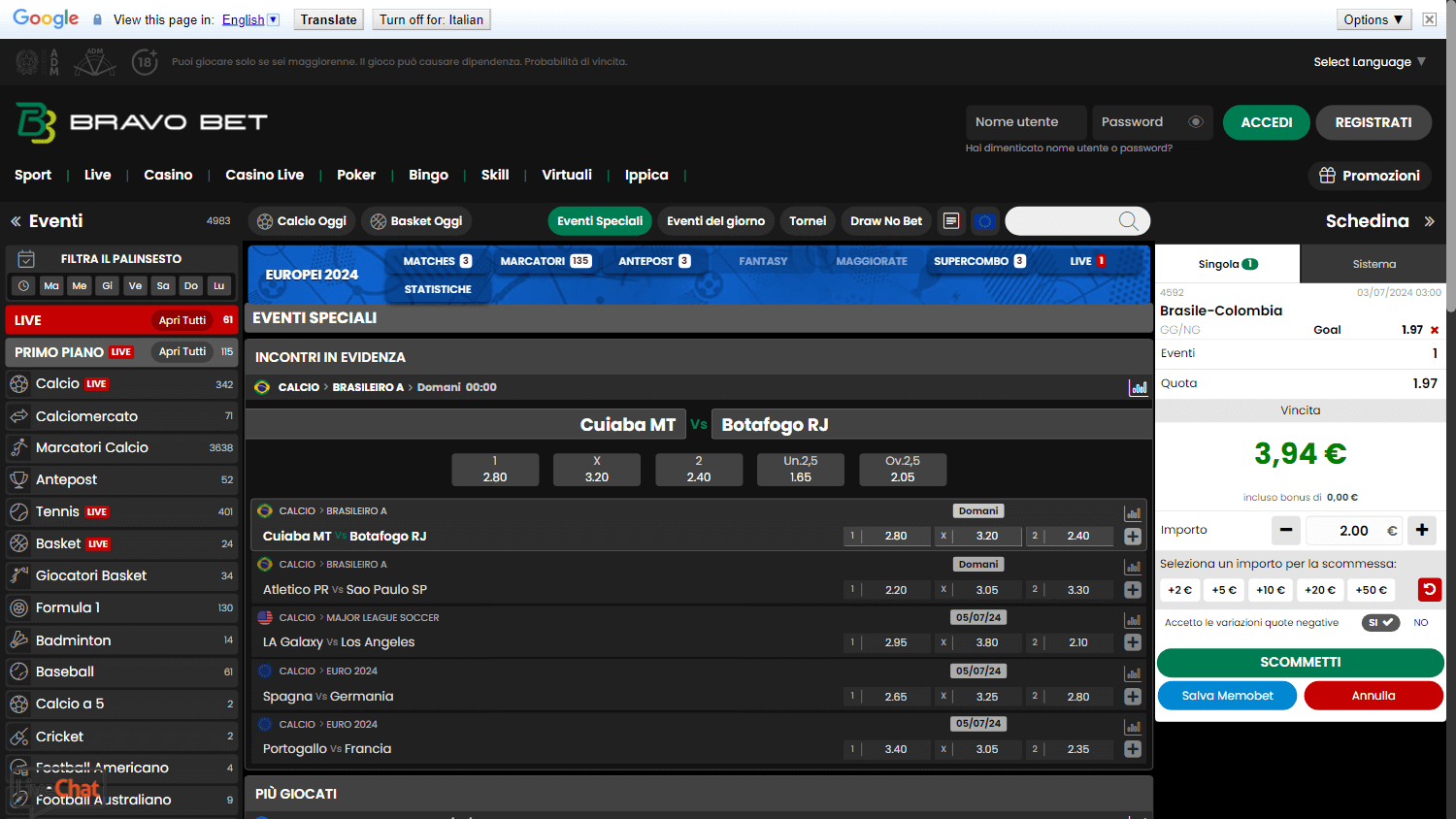The image size is (1456, 819).
Task: Cancel bet slip with Annulla
Action: point(1373,696)
